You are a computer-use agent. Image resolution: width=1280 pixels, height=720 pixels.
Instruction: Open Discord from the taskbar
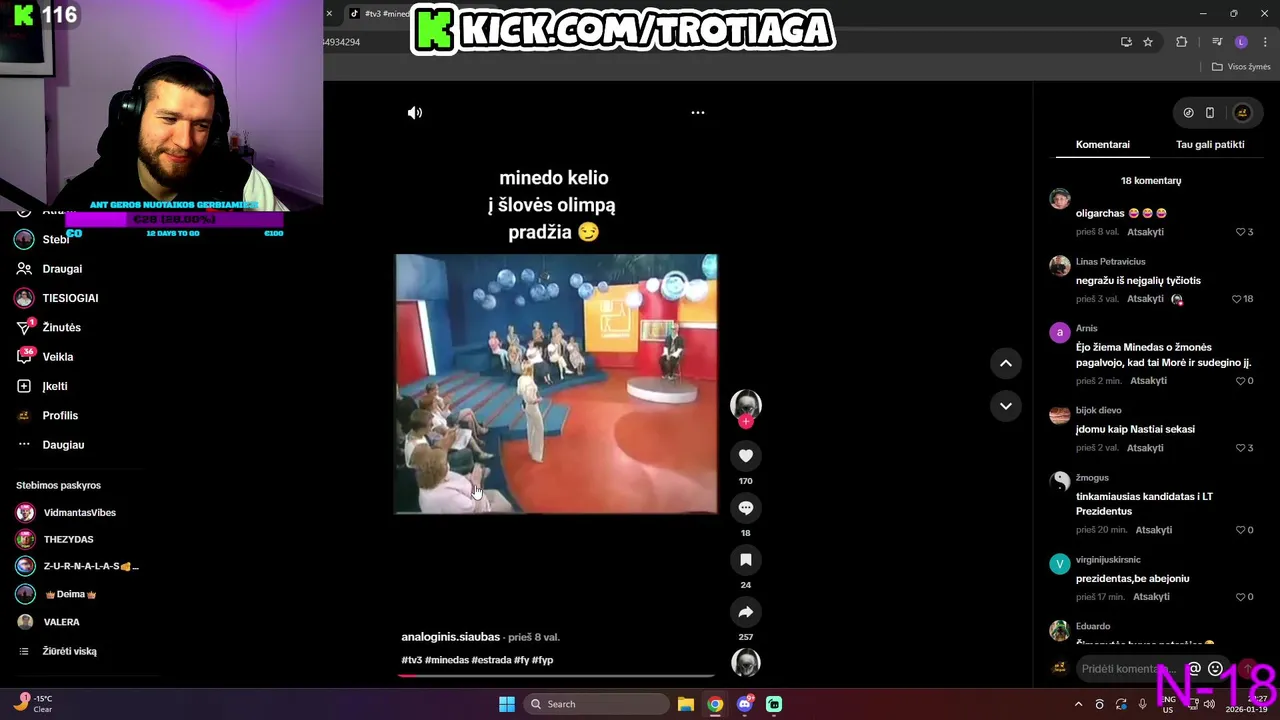pyautogui.click(x=744, y=704)
